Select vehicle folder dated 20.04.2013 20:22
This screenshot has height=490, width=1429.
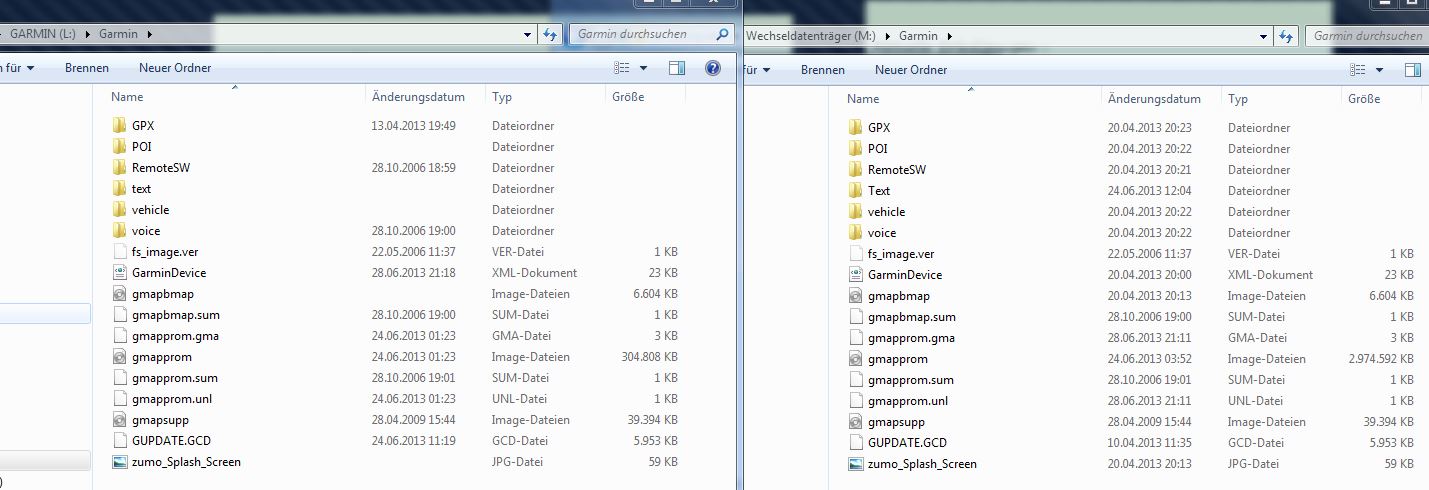[886, 212]
